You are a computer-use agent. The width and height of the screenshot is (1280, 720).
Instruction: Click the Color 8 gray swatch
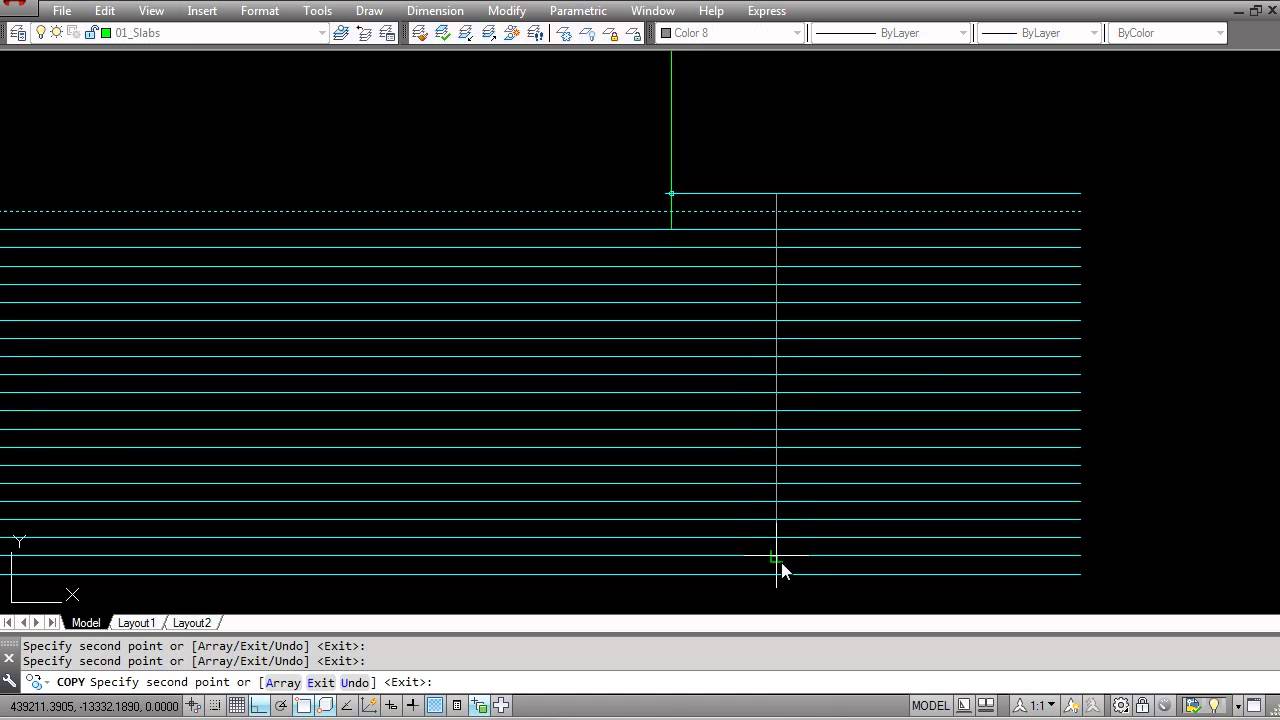[666, 33]
